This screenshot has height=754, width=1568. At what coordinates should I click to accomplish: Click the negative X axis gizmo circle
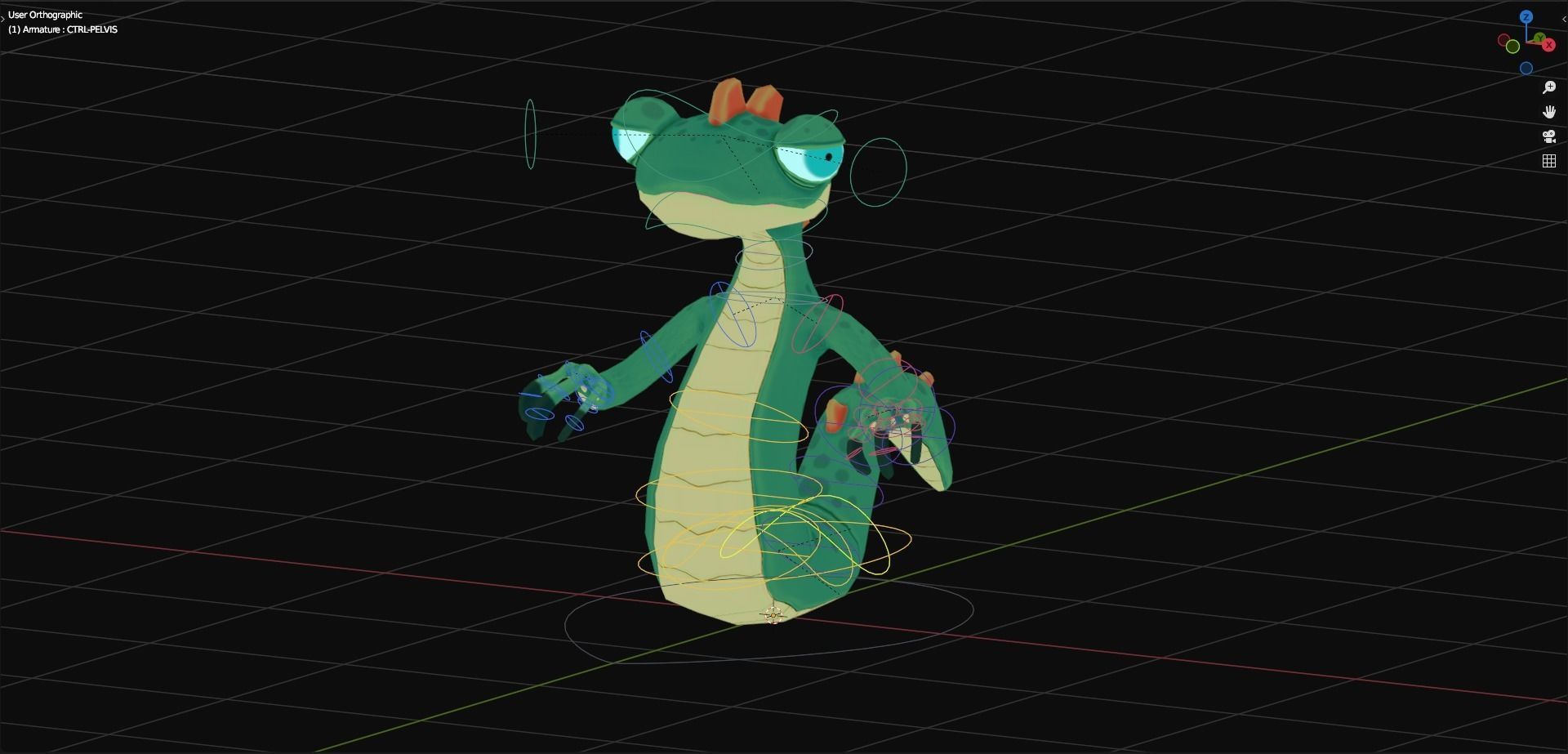click(1503, 39)
